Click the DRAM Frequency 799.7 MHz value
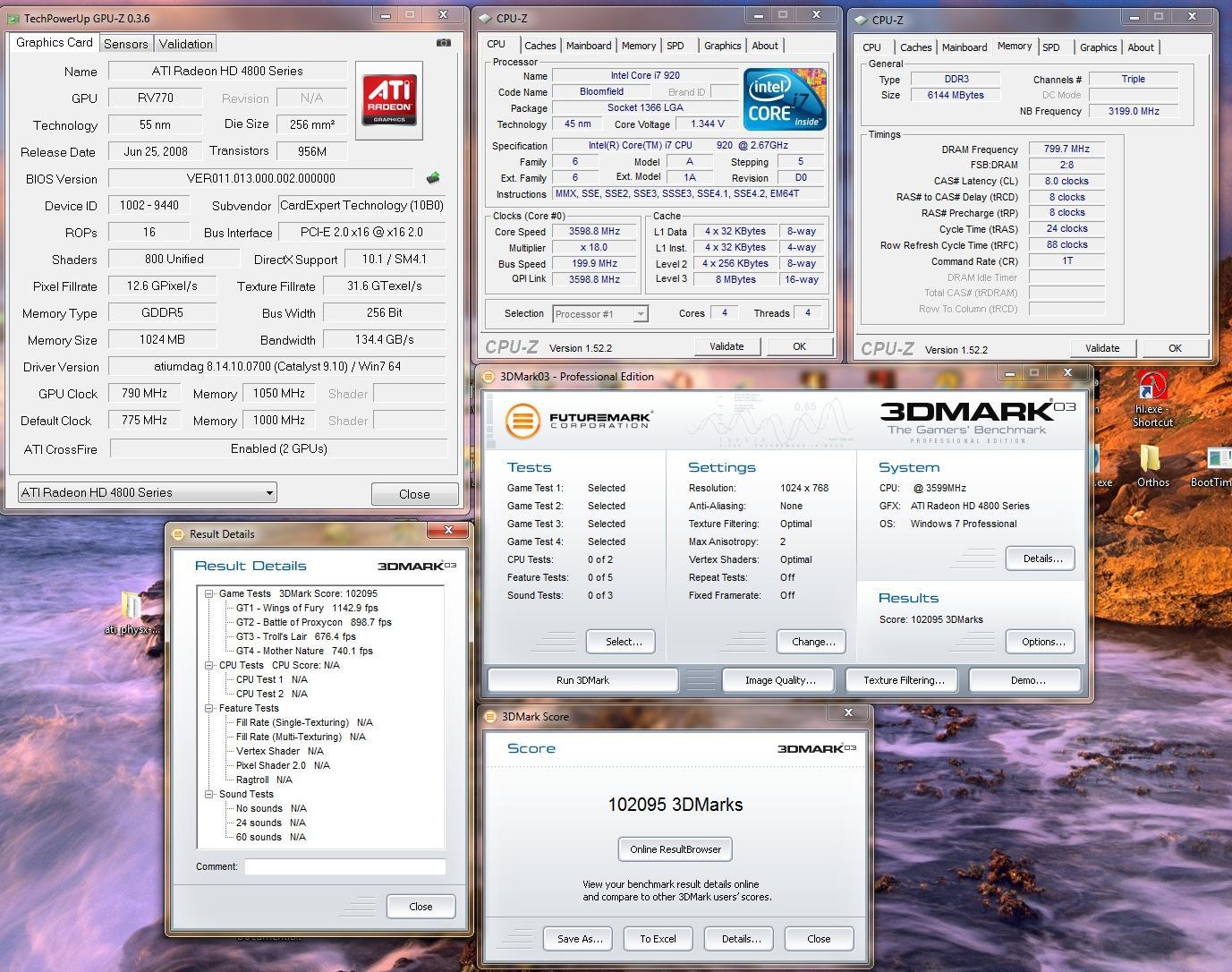 coord(1066,149)
